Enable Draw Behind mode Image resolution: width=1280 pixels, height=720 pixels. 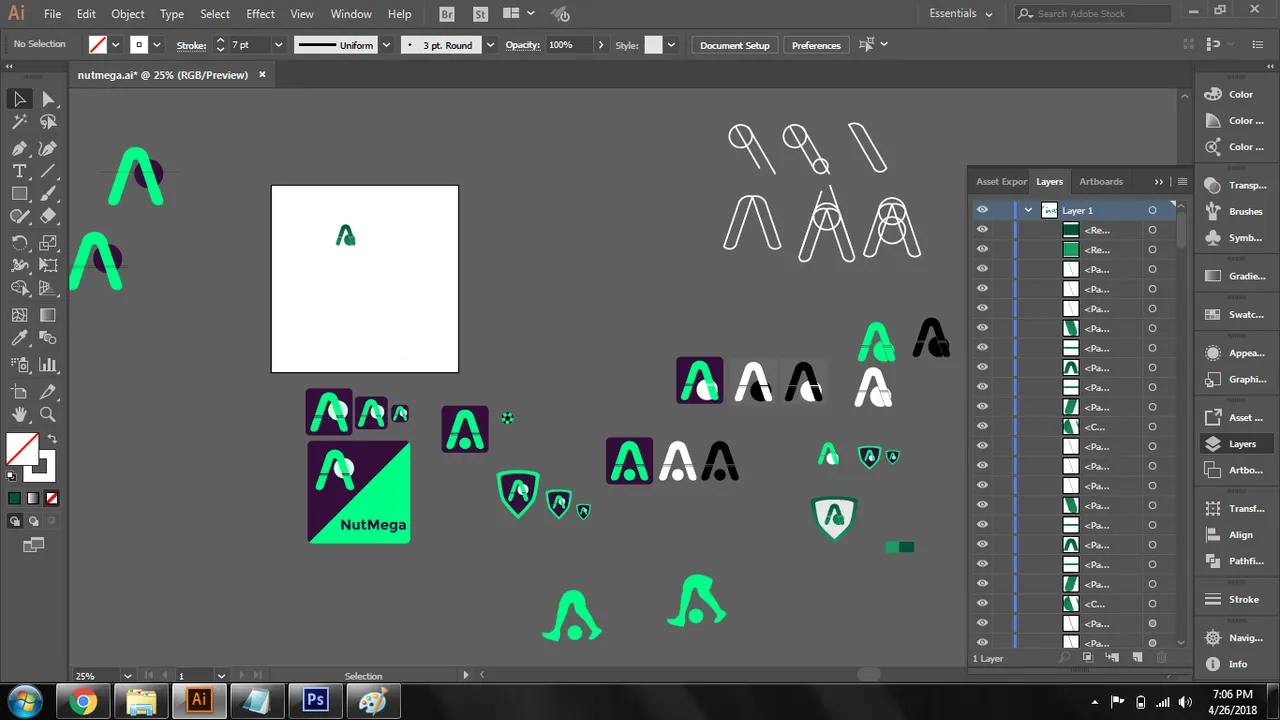coord(33,521)
